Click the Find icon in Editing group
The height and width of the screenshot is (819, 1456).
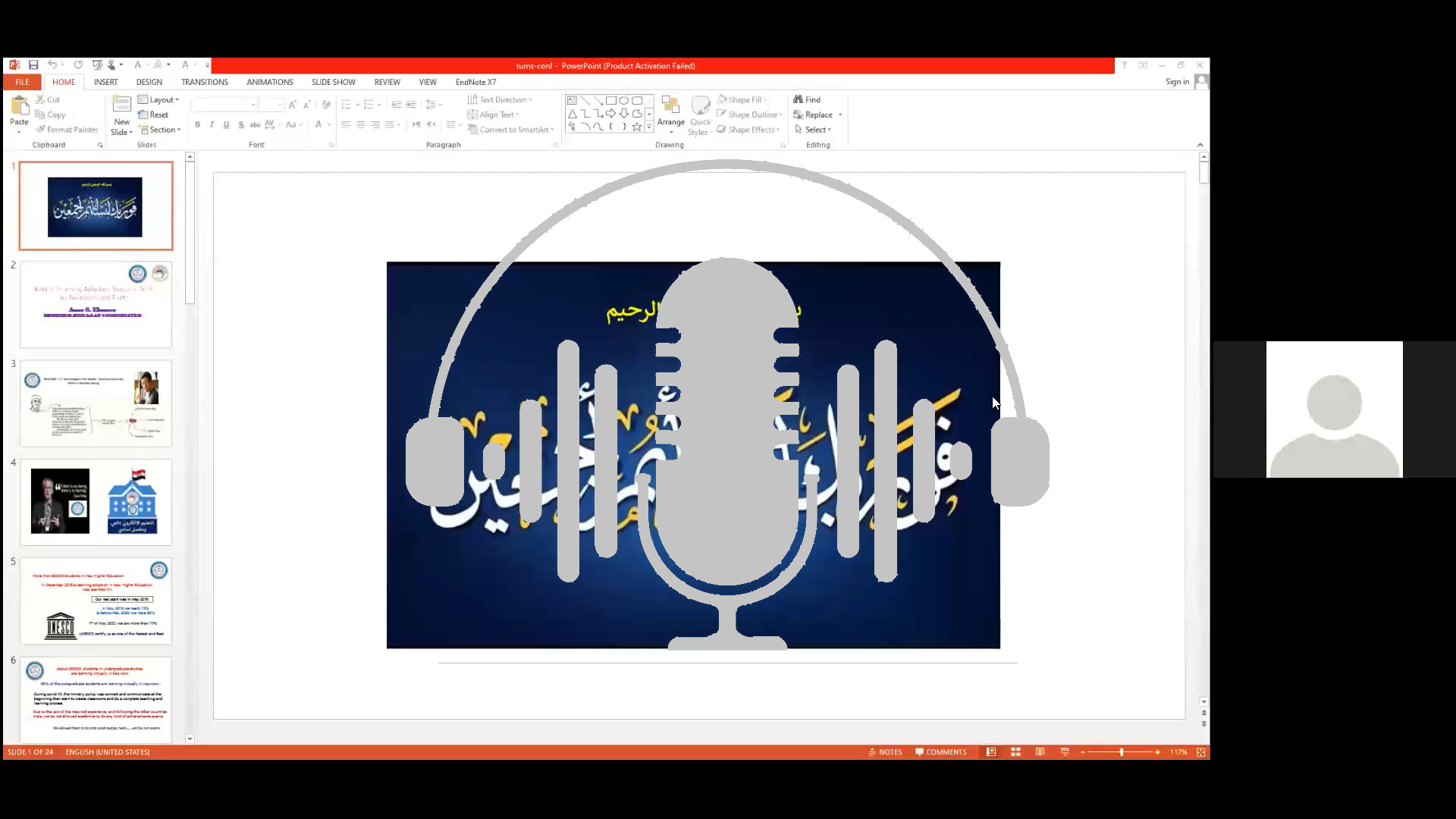coord(807,99)
